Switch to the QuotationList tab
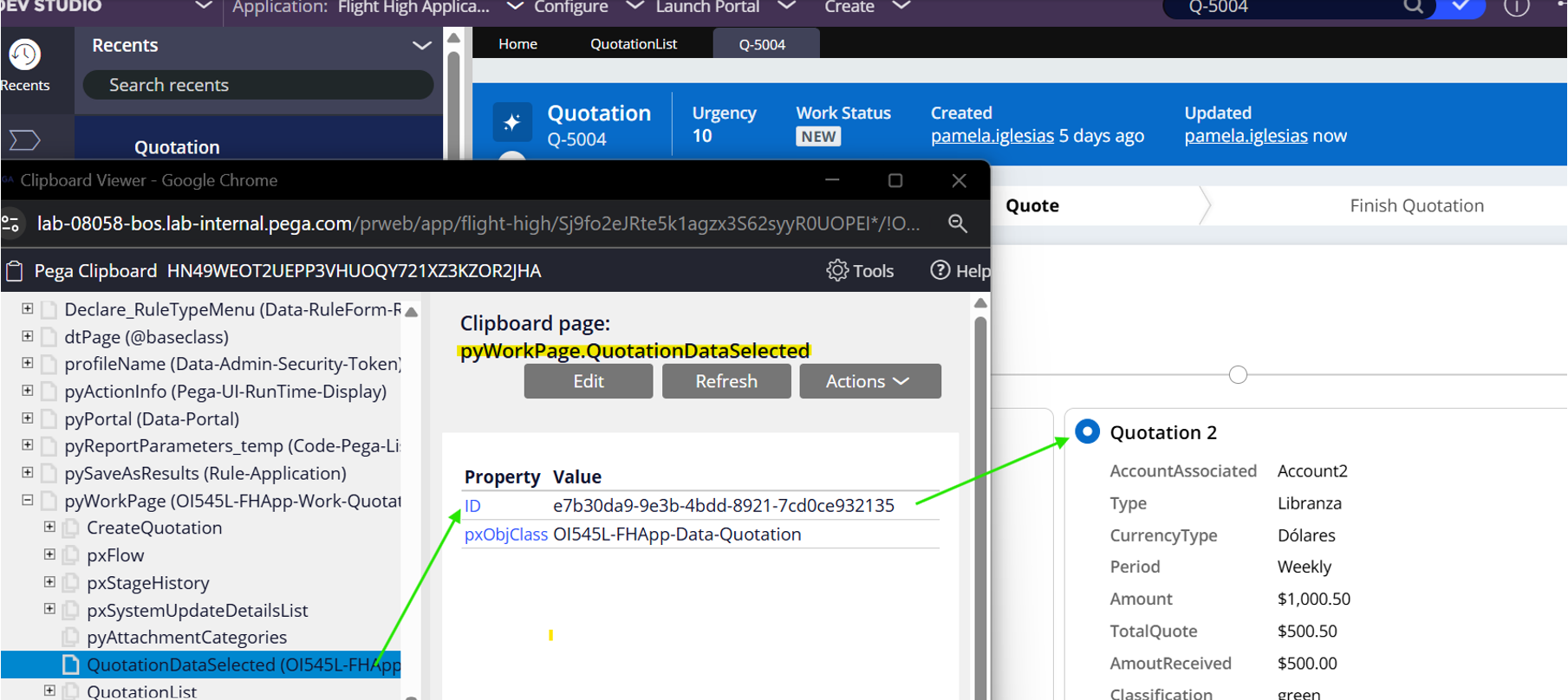 click(x=634, y=43)
